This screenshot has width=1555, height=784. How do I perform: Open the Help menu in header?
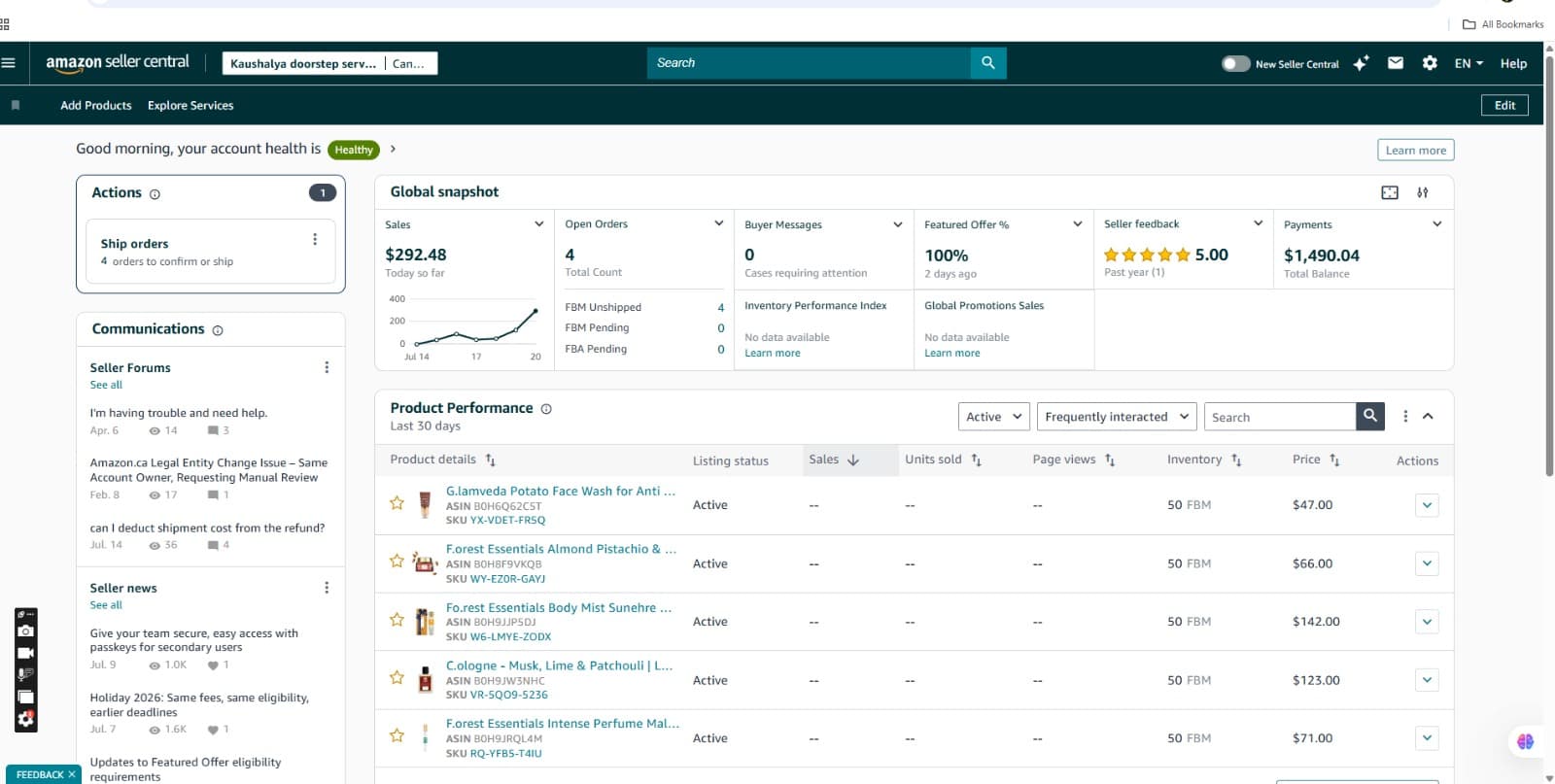point(1513,63)
